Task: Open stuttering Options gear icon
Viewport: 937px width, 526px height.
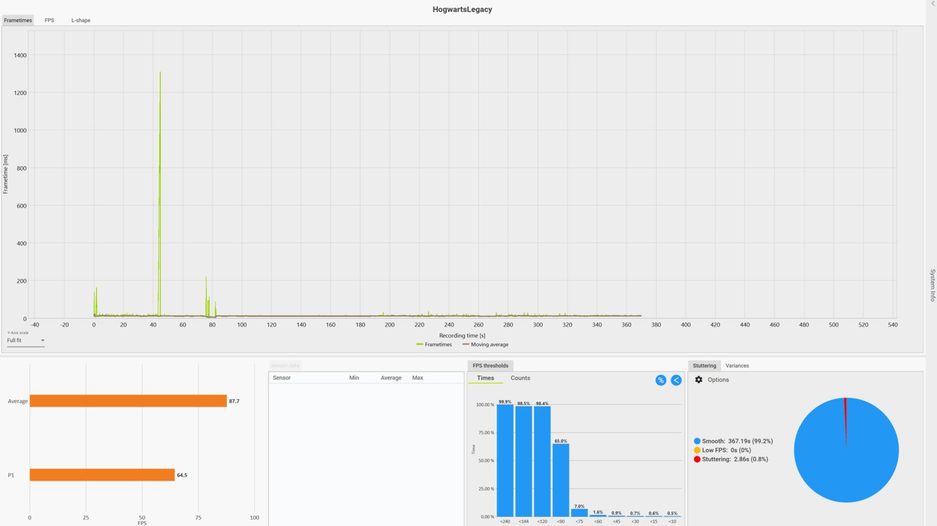Action: [699, 380]
